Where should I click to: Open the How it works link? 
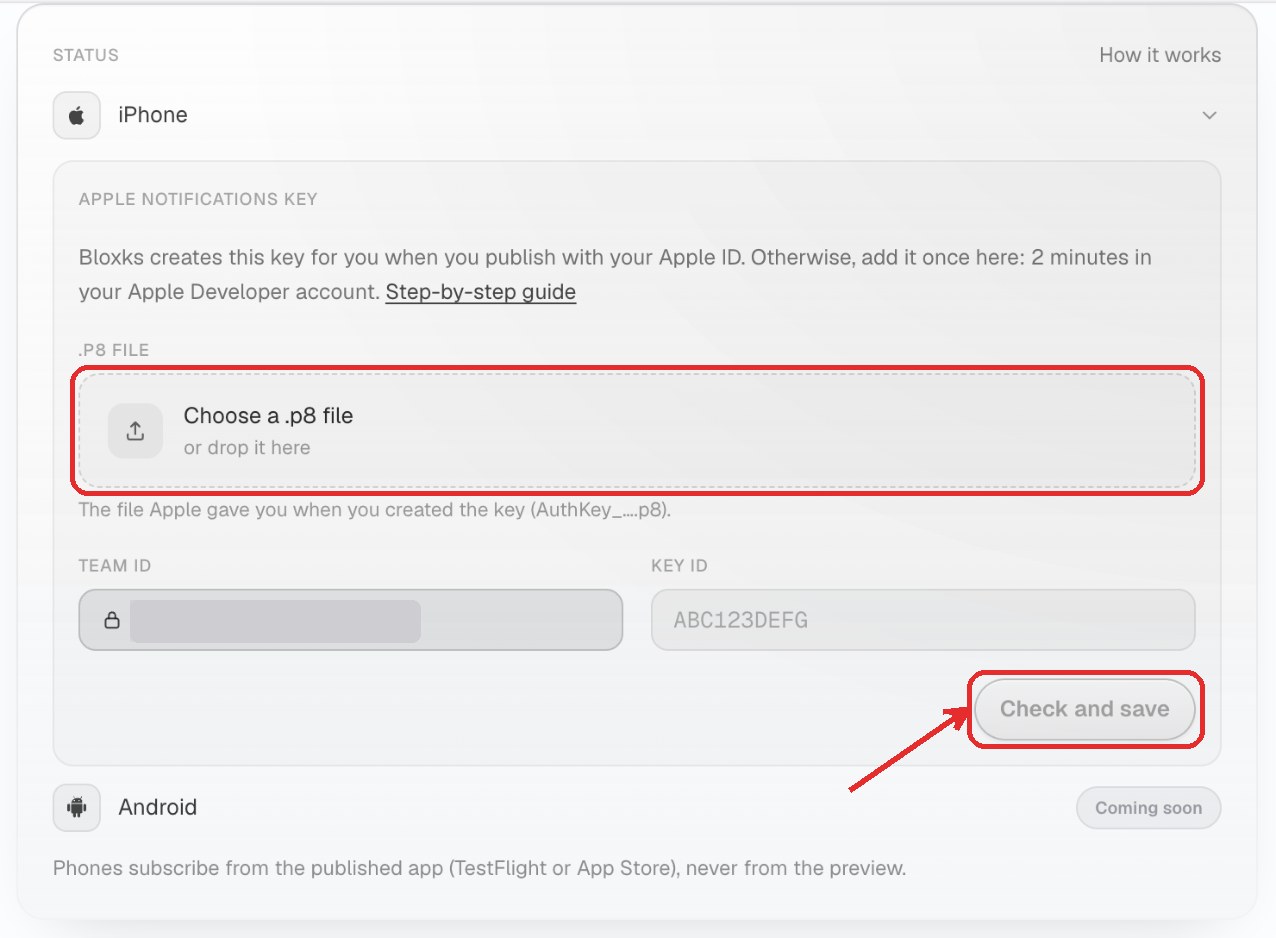point(1160,55)
